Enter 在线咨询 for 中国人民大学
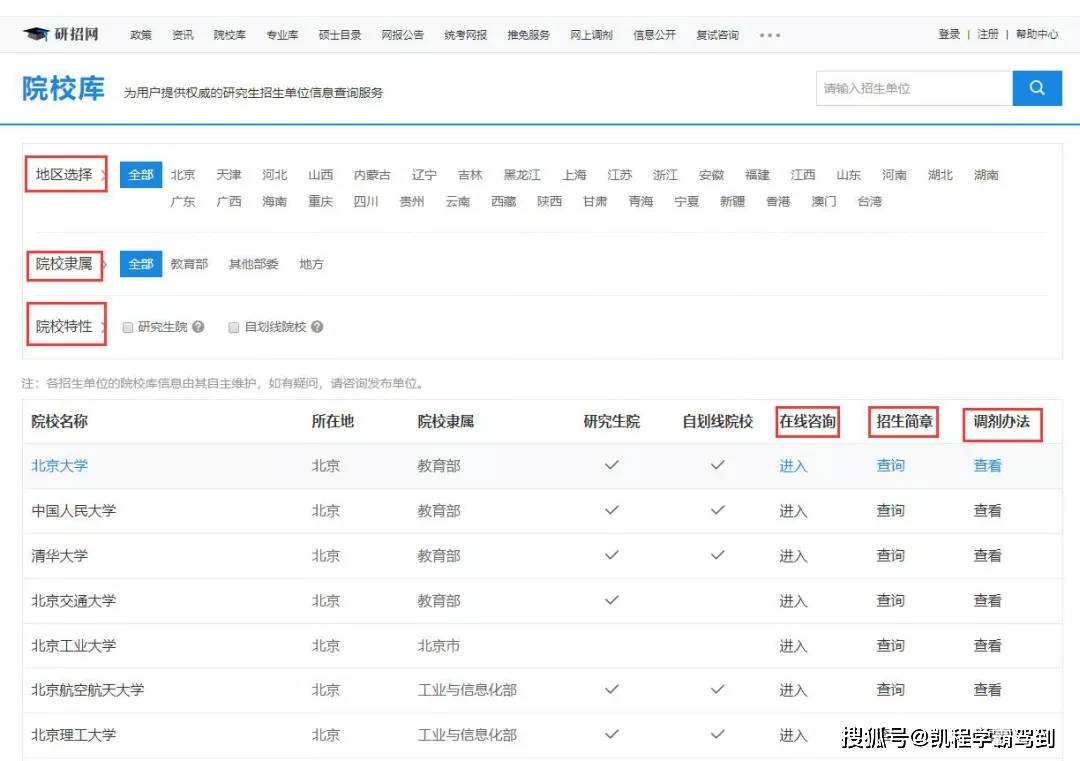 click(x=793, y=511)
